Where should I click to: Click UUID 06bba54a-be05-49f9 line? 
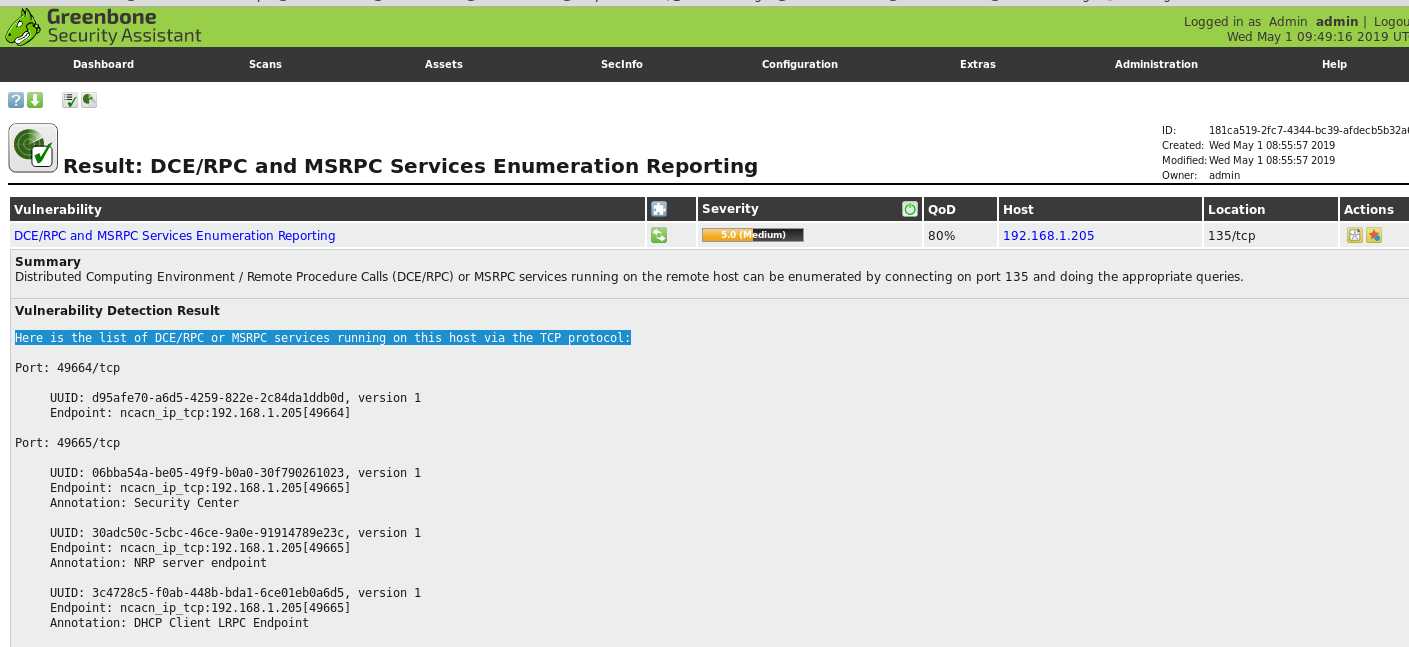tap(235, 473)
